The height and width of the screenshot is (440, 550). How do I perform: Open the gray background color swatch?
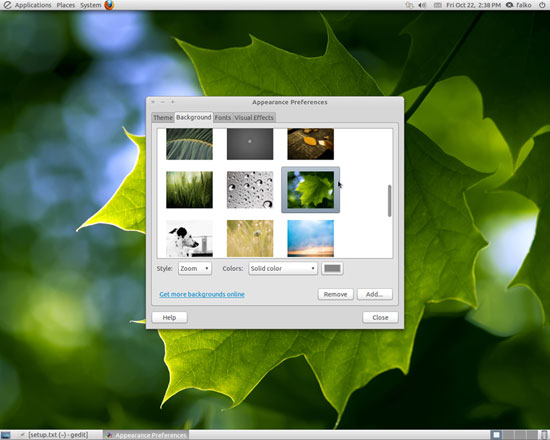[x=332, y=268]
